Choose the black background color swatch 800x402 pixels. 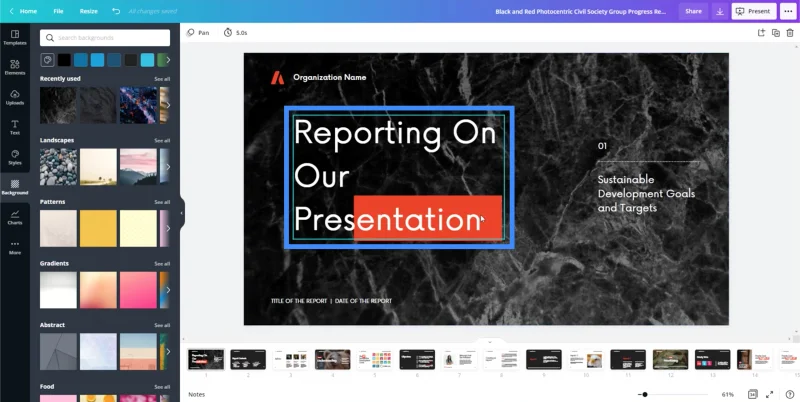pyautogui.click(x=64, y=60)
